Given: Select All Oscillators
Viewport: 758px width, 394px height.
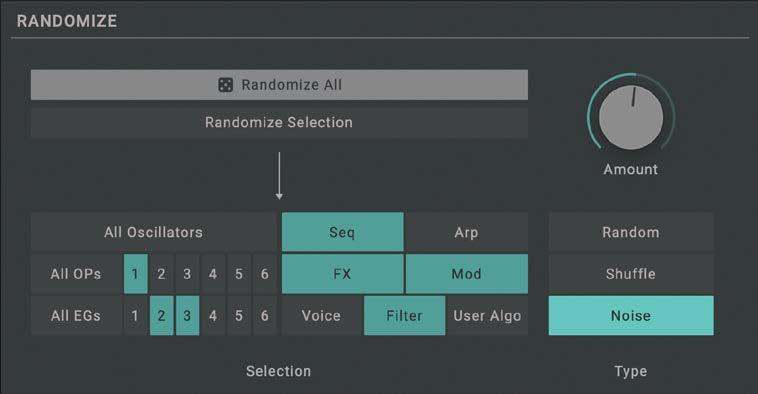Looking at the screenshot, I should (153, 232).
